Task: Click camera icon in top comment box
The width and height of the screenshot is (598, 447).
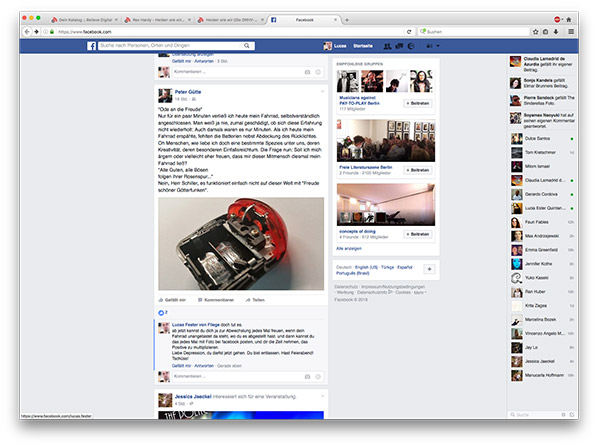Action: tap(307, 72)
